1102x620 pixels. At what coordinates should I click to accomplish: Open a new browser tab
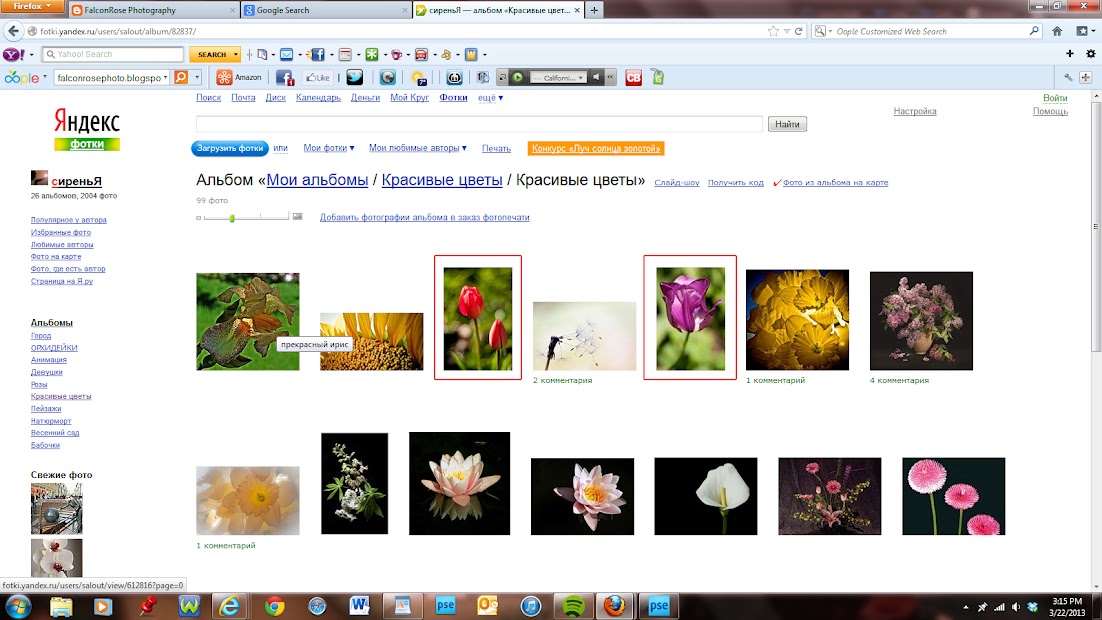pyautogui.click(x=594, y=10)
